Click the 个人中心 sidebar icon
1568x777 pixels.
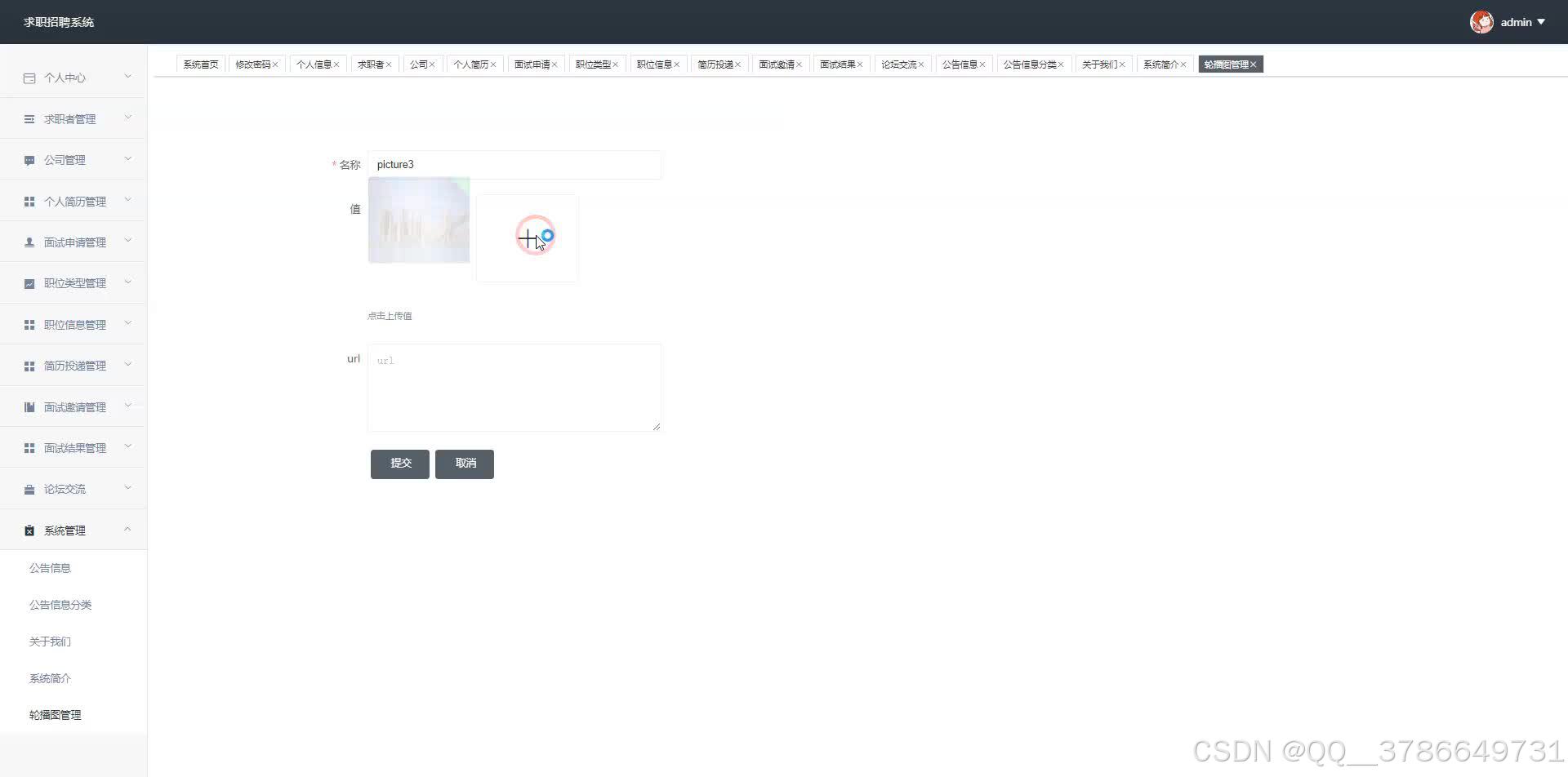click(29, 78)
